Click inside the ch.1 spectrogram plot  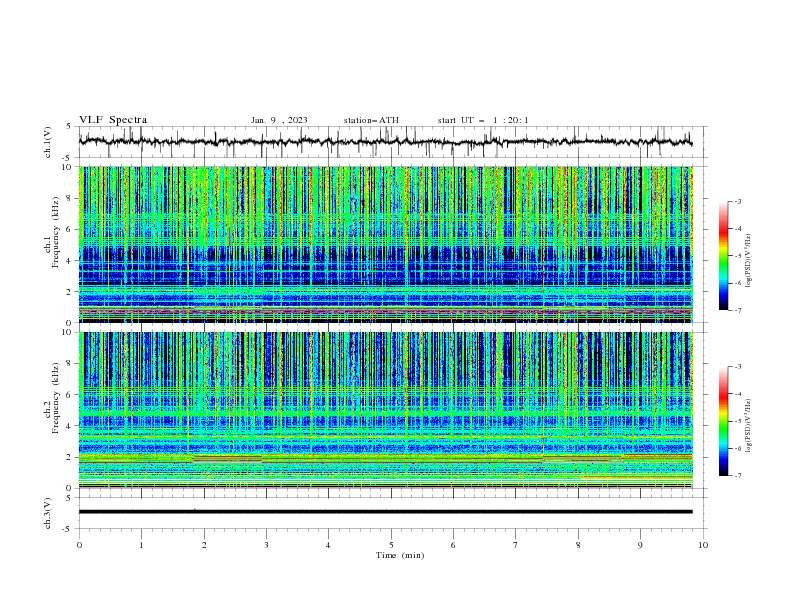coord(386,244)
